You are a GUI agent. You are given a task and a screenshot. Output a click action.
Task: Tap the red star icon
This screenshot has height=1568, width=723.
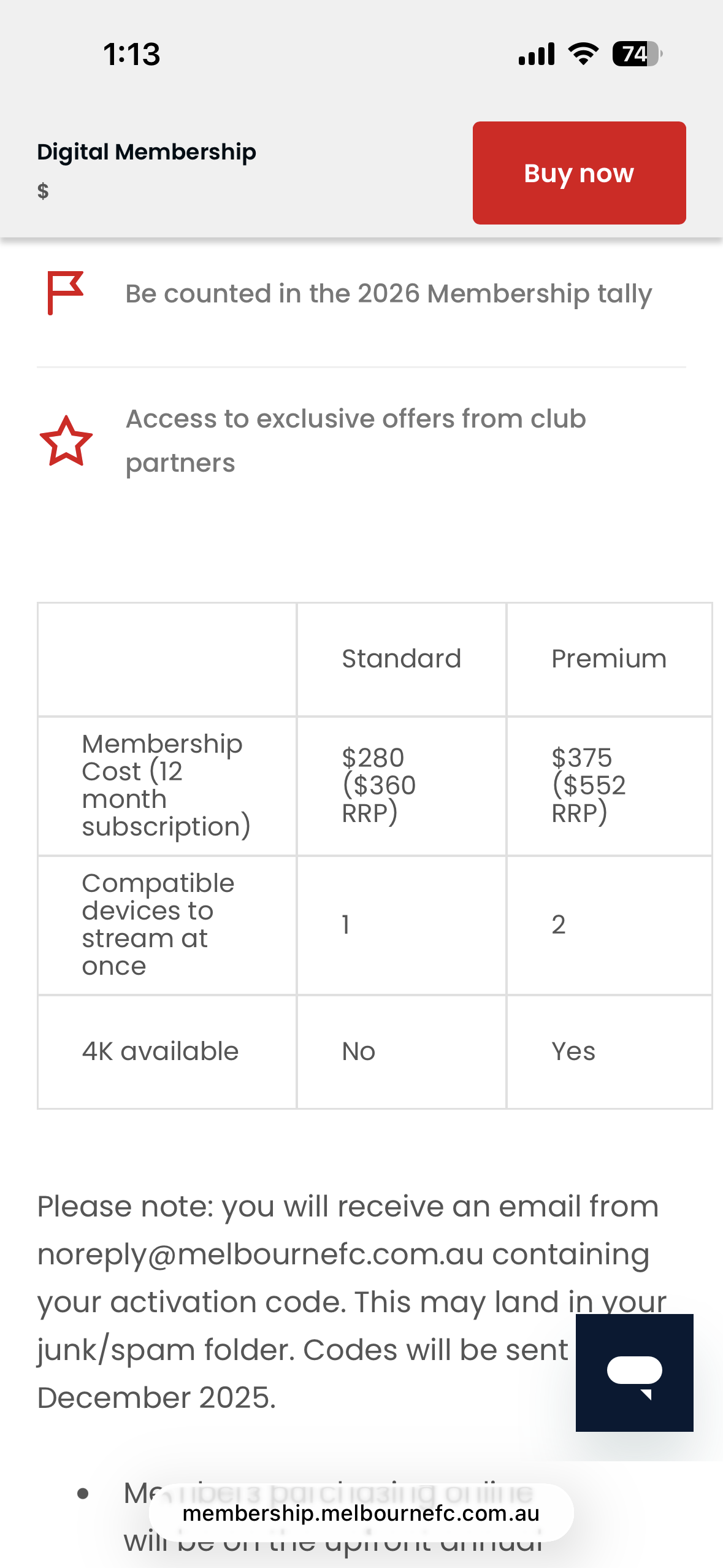click(66, 441)
